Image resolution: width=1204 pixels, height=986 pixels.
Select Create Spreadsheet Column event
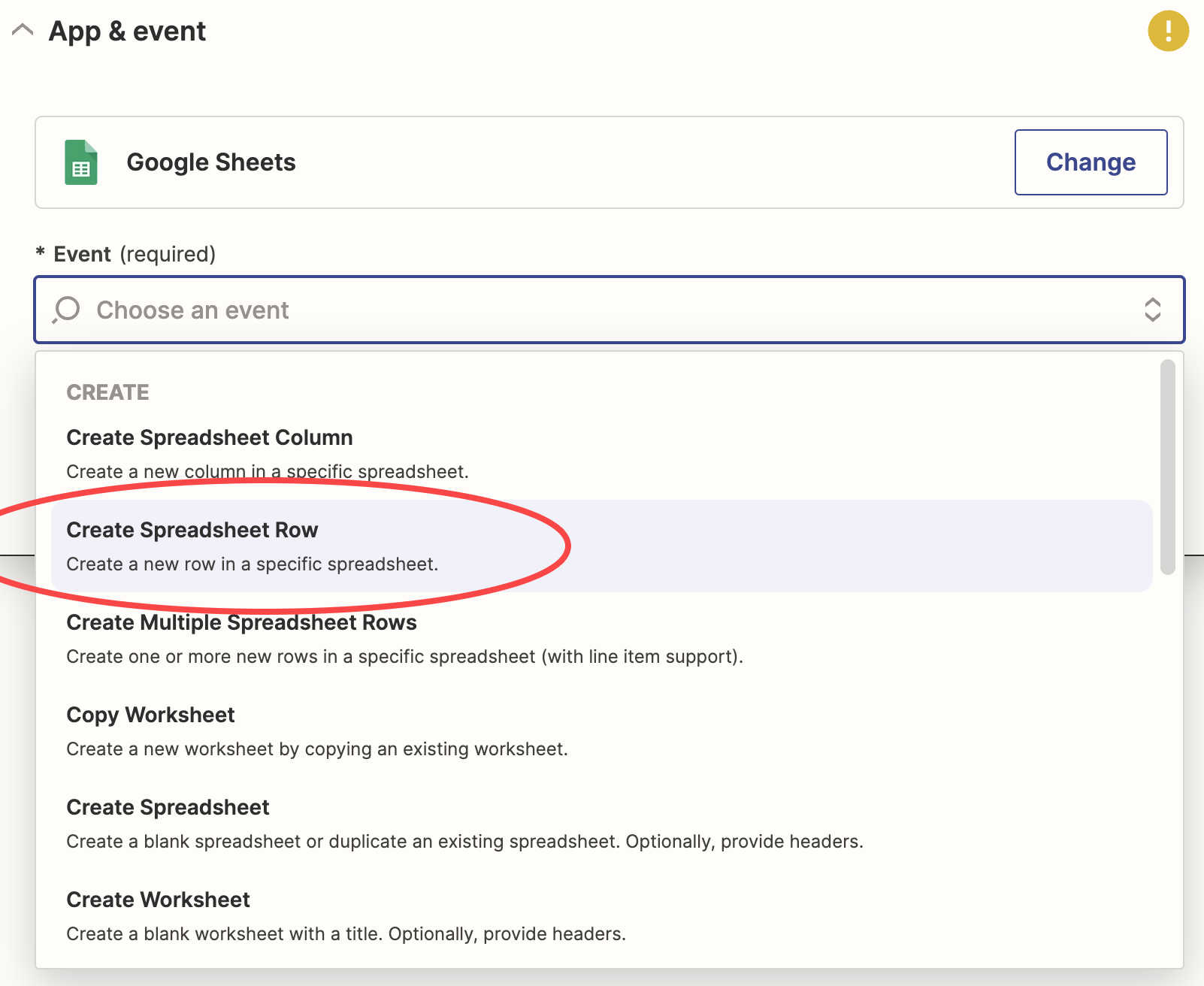tap(601, 454)
